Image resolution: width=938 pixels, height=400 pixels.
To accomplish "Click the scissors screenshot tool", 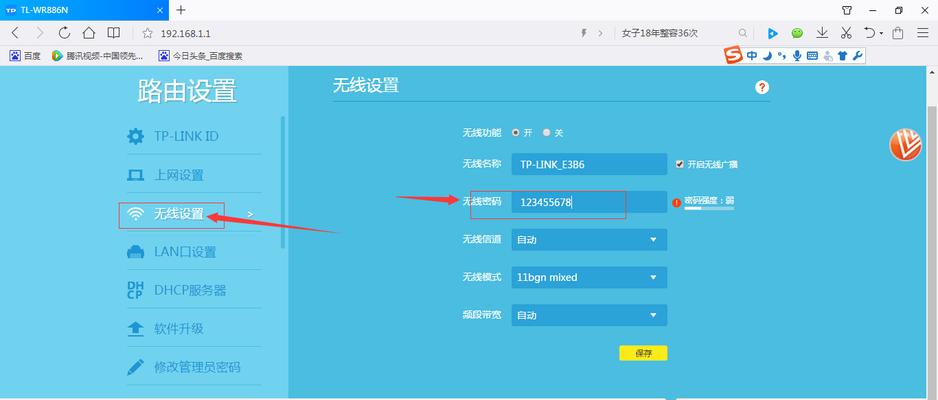I will [x=846, y=33].
